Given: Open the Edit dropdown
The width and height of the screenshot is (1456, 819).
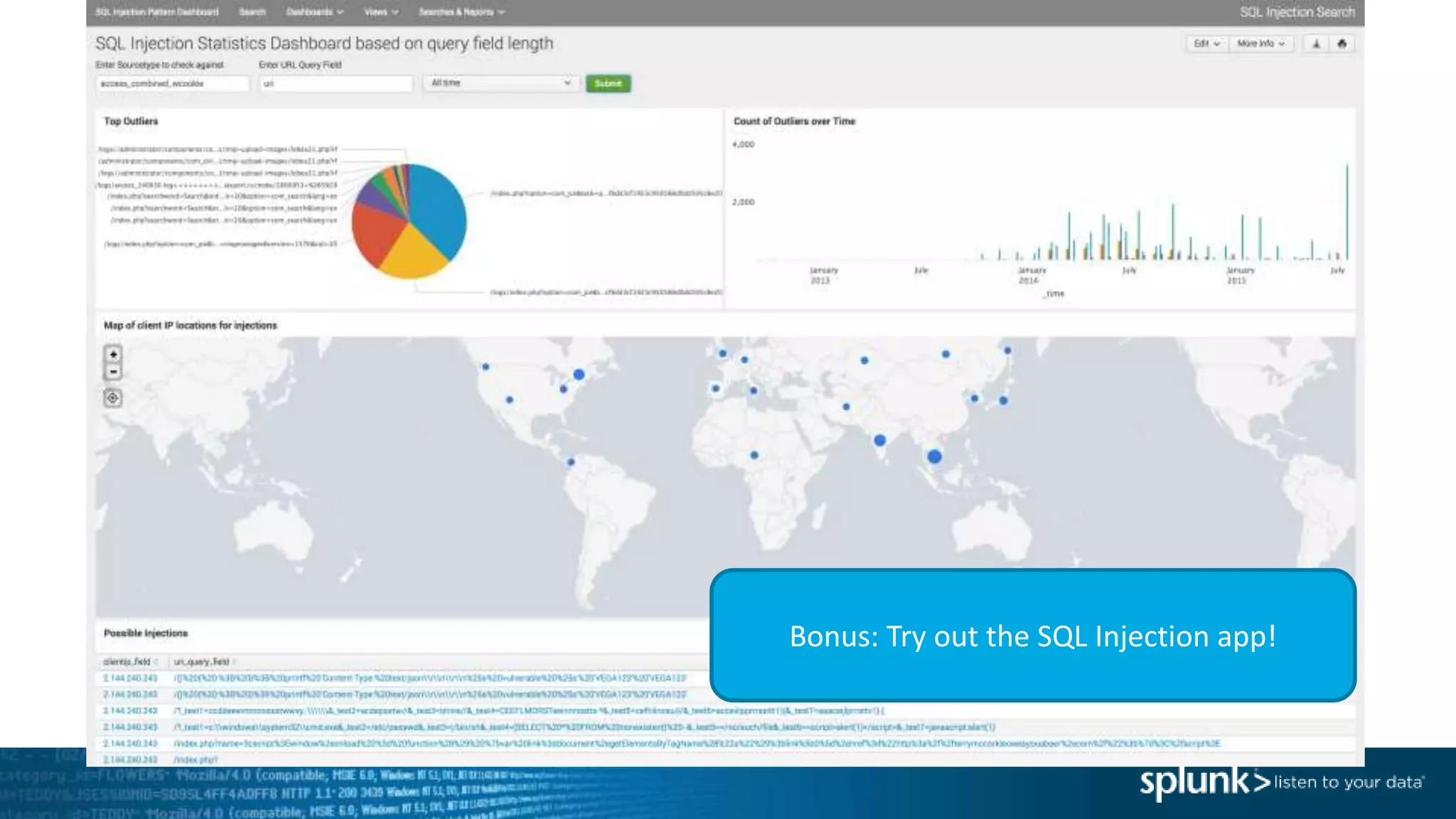Looking at the screenshot, I should [x=1206, y=44].
